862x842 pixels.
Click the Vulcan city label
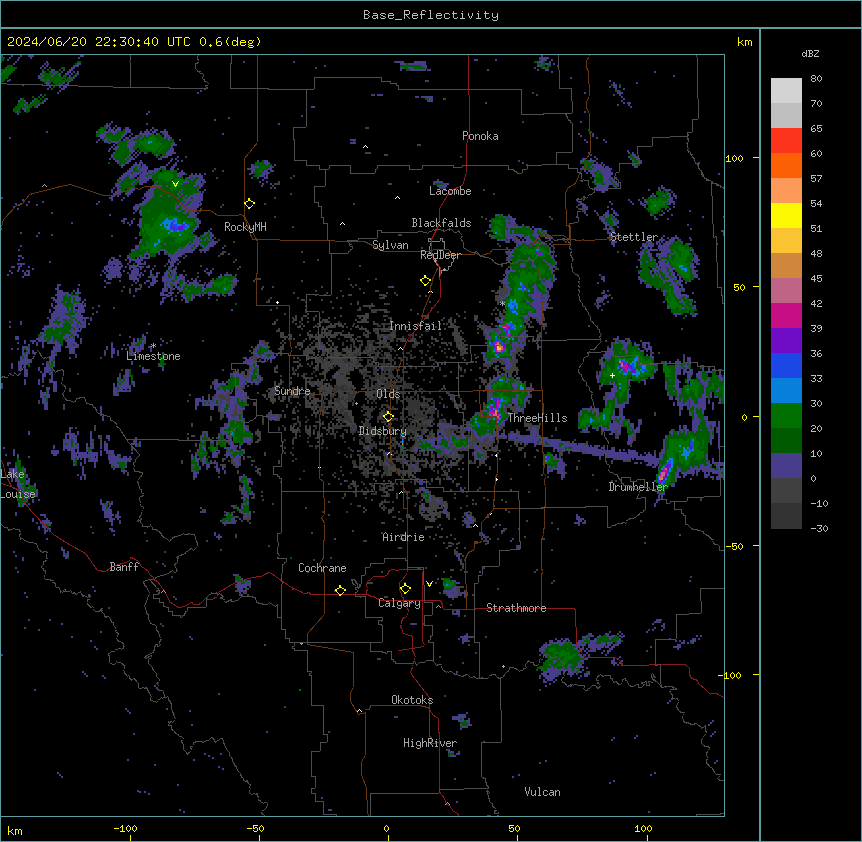(x=543, y=792)
